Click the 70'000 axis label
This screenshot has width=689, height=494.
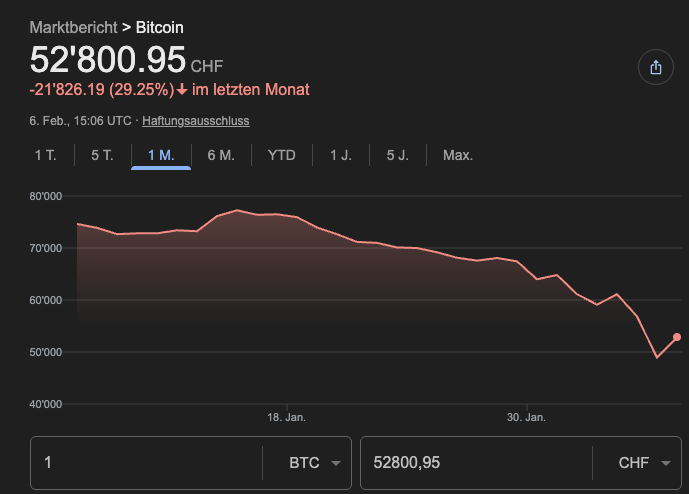click(x=46, y=248)
